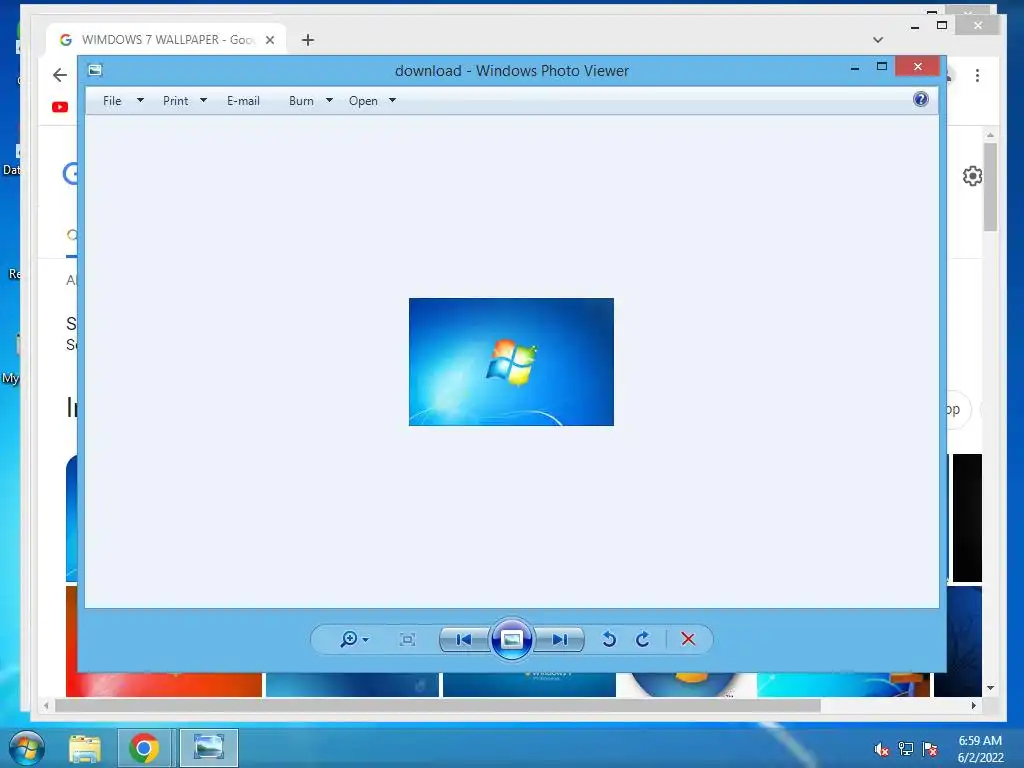Close the Chrome tab
This screenshot has width=1024, height=768.
point(270,40)
